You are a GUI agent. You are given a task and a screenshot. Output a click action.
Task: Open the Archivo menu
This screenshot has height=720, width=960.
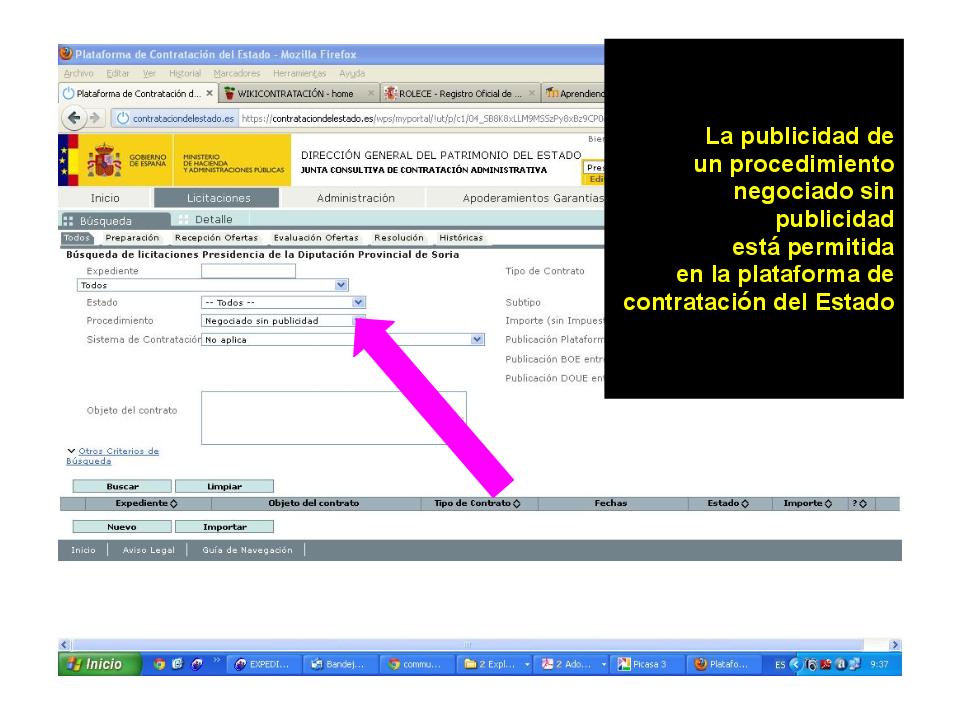78,73
